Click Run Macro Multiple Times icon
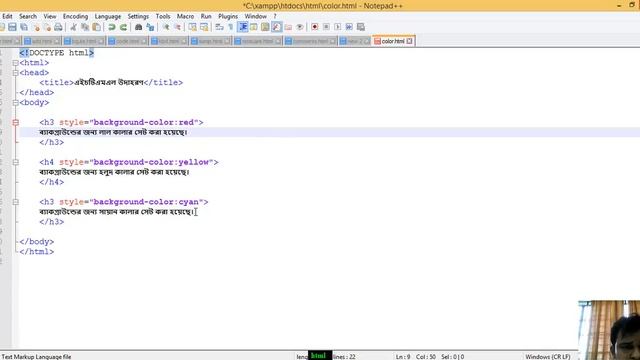640x360 pixels. pyautogui.click(x=349, y=27)
